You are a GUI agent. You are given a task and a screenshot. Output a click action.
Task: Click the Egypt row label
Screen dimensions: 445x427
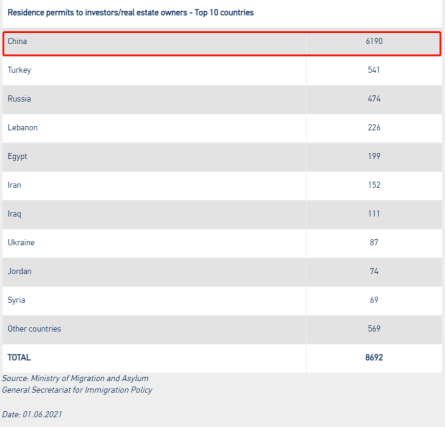(x=17, y=156)
